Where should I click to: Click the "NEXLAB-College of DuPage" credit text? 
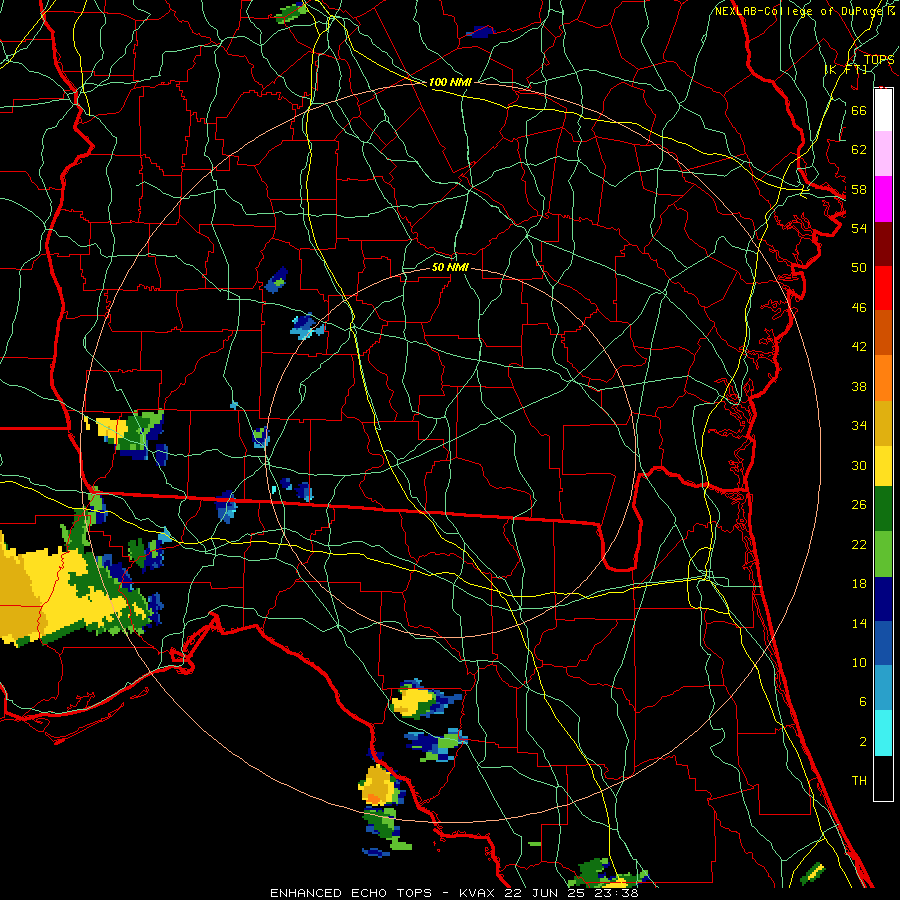pyautogui.click(x=798, y=11)
